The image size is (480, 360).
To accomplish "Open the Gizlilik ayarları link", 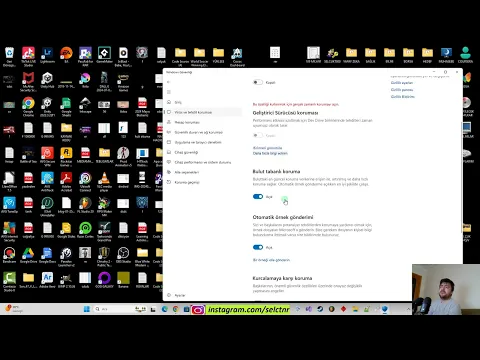I will [x=402, y=83].
